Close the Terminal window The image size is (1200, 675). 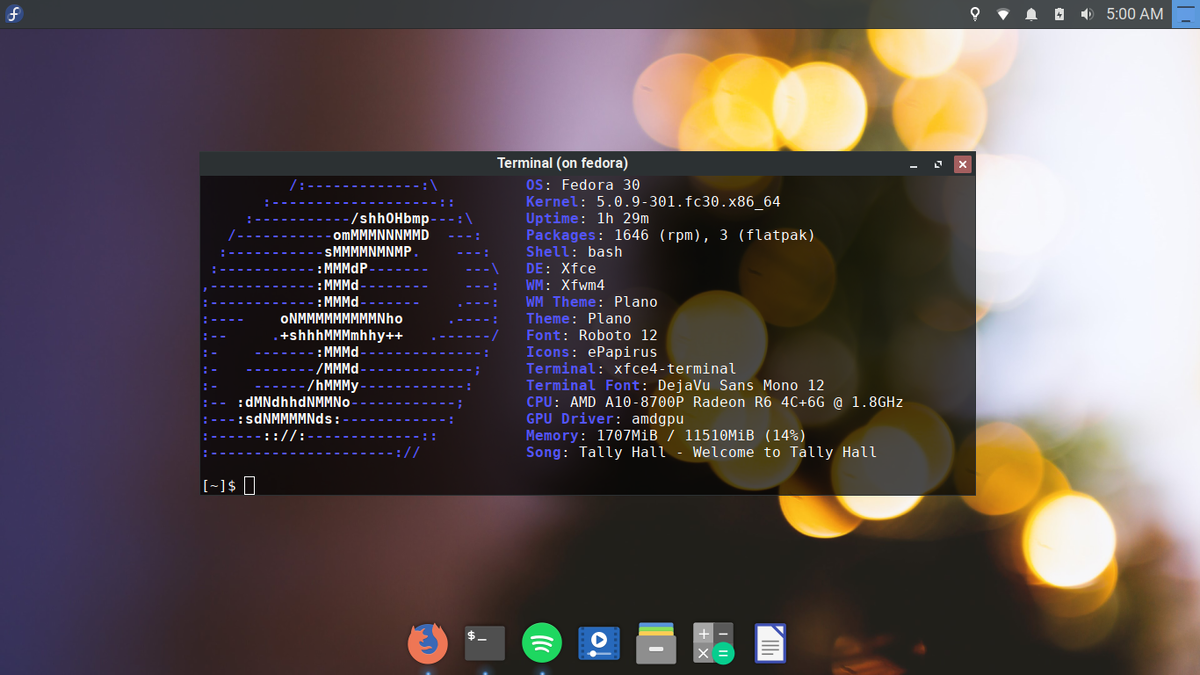pyautogui.click(x=962, y=164)
